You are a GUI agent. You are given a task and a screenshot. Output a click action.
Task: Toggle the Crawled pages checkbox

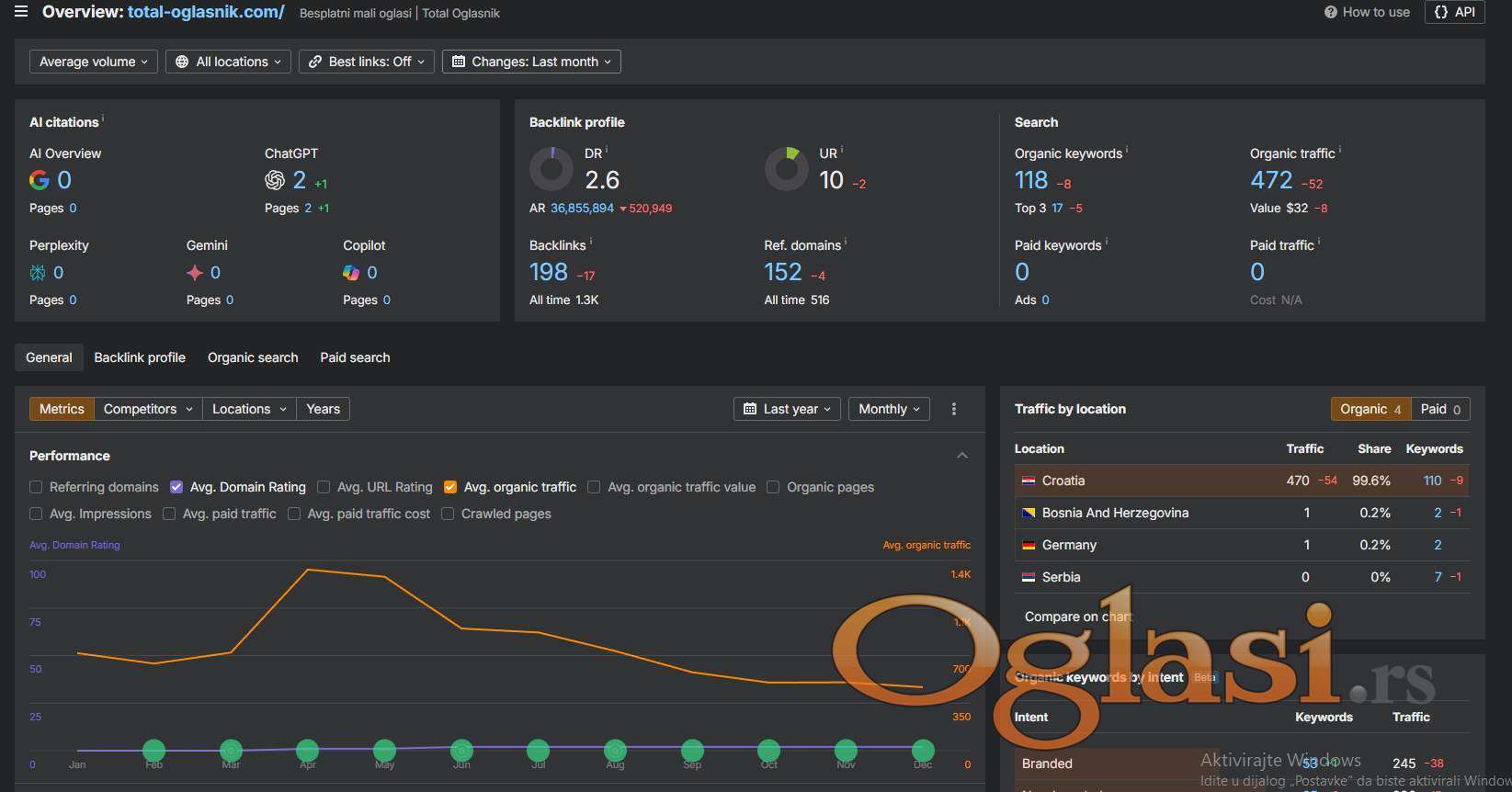(448, 514)
